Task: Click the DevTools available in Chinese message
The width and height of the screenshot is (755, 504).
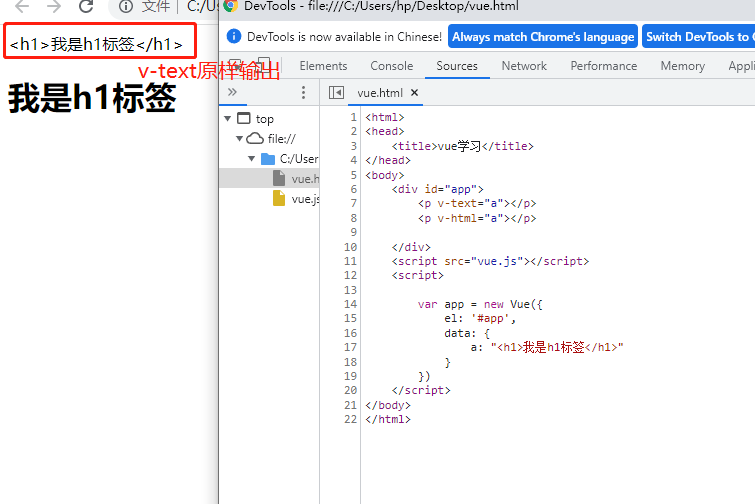Action: [x=344, y=37]
